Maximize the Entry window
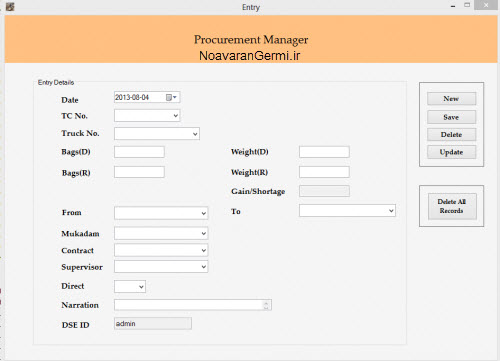The height and width of the screenshot is (361, 500). pyautogui.click(x=467, y=5)
